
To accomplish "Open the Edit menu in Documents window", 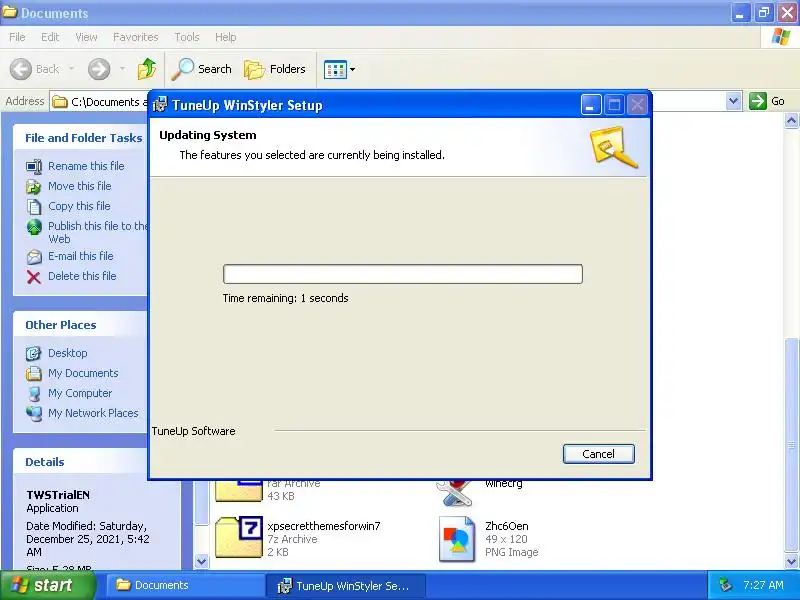I will [49, 37].
